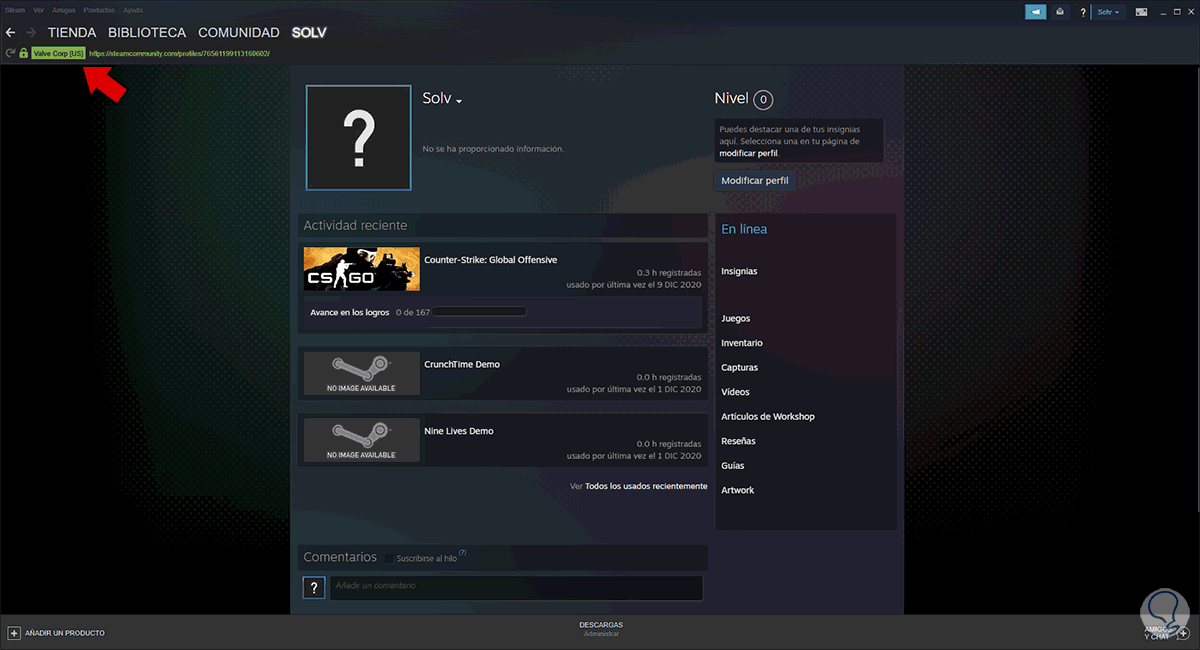Click the question mark avatar in header

click(1083, 12)
